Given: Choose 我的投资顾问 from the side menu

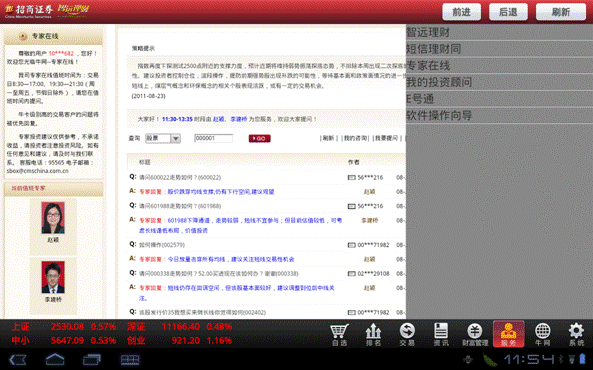Looking at the screenshot, I should point(499,82).
